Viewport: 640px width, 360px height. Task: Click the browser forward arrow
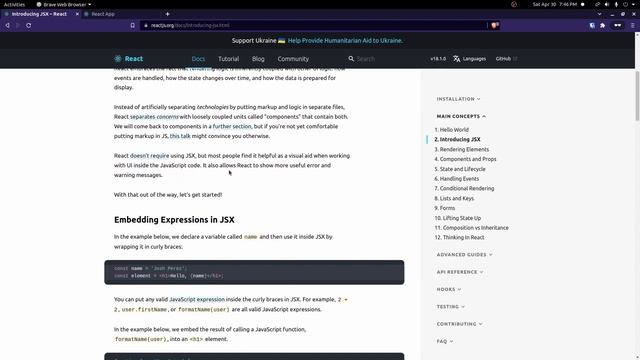[x=18, y=25]
